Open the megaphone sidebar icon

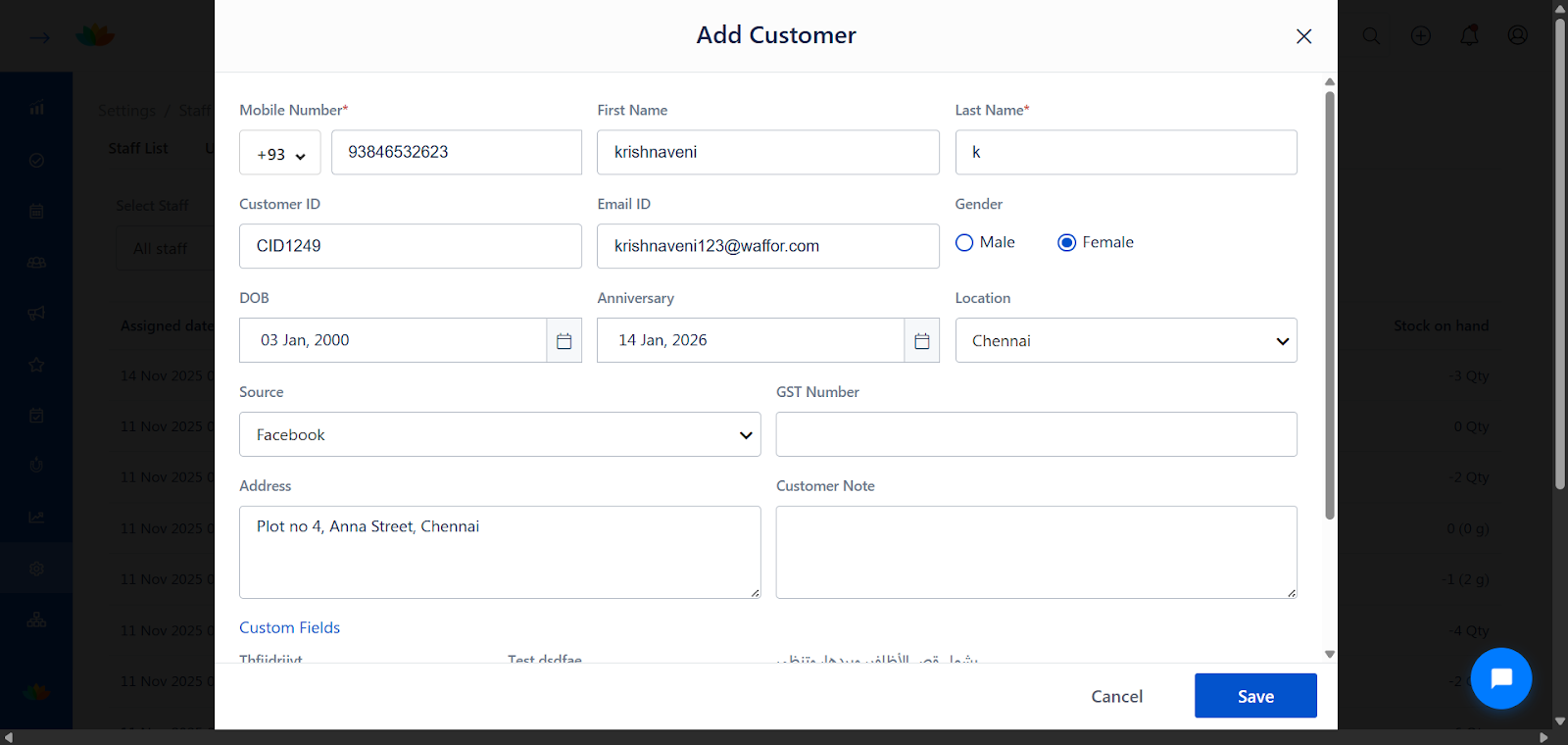36,314
